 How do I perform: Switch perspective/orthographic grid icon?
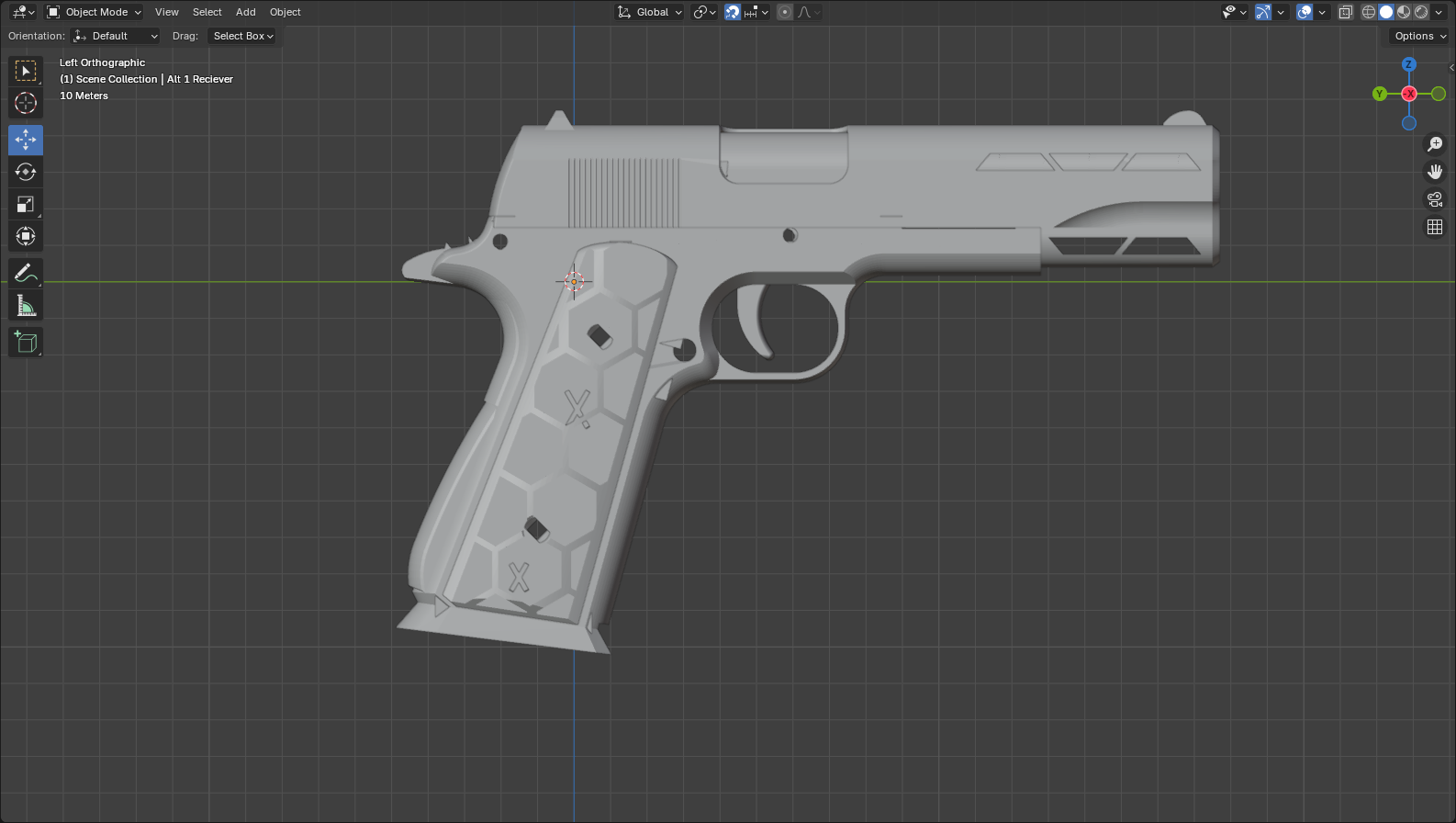point(1435,227)
